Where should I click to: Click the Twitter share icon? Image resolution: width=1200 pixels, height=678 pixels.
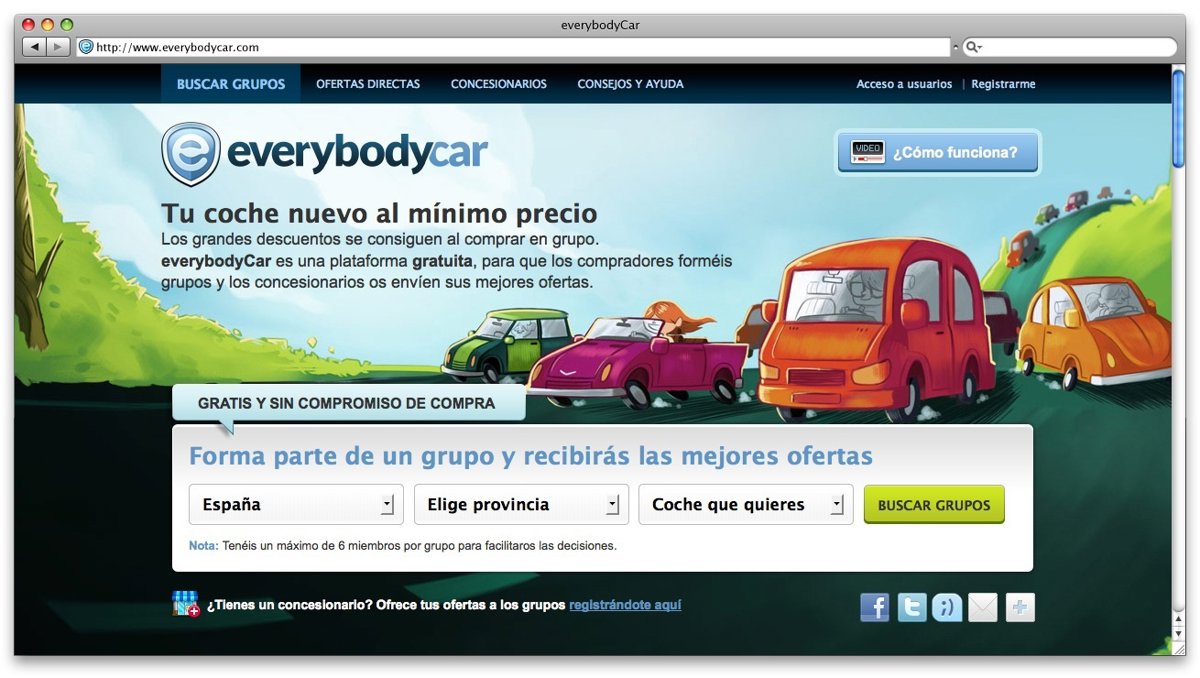pyautogui.click(x=911, y=607)
